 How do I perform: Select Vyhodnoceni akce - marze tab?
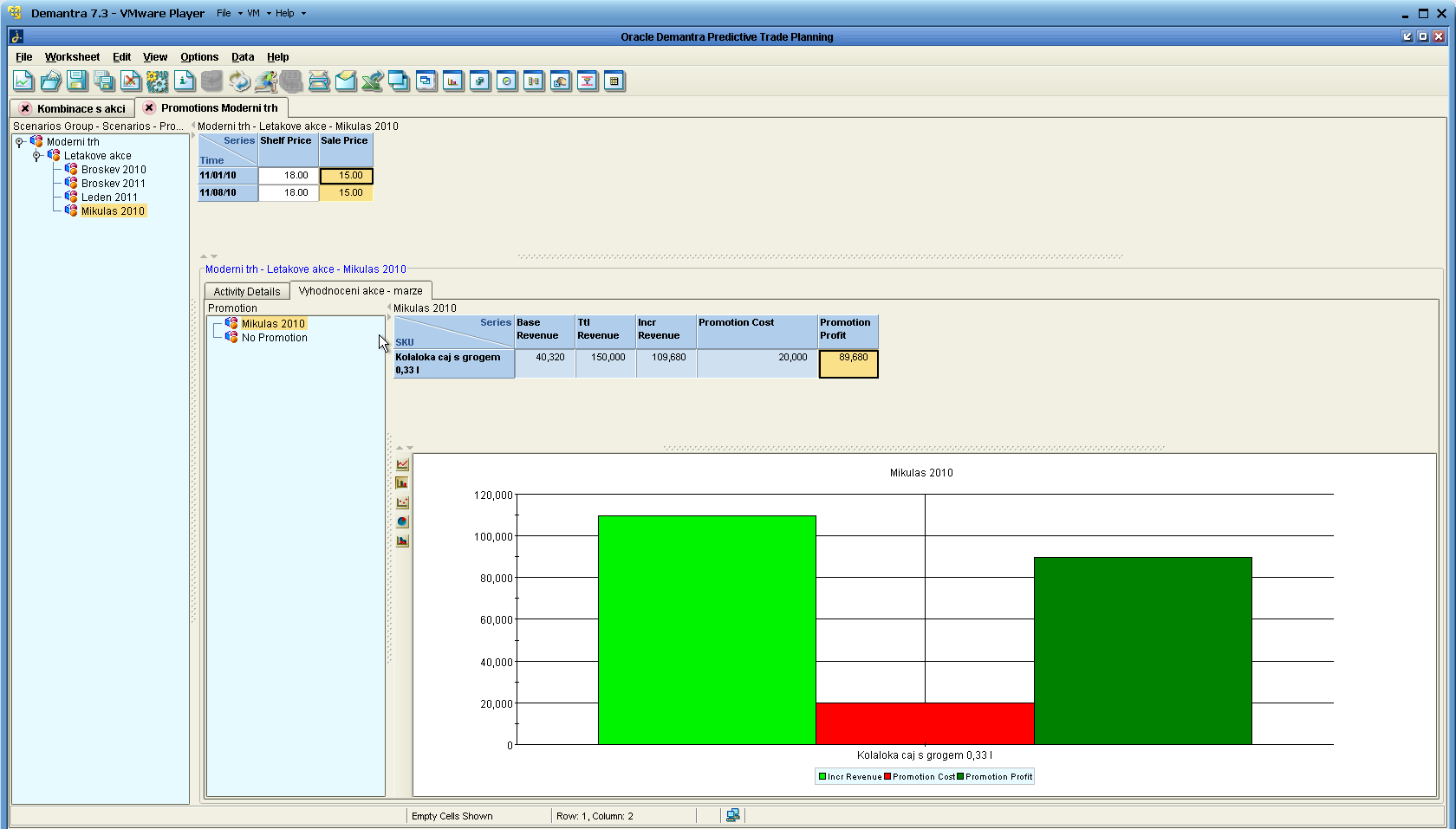click(x=361, y=291)
